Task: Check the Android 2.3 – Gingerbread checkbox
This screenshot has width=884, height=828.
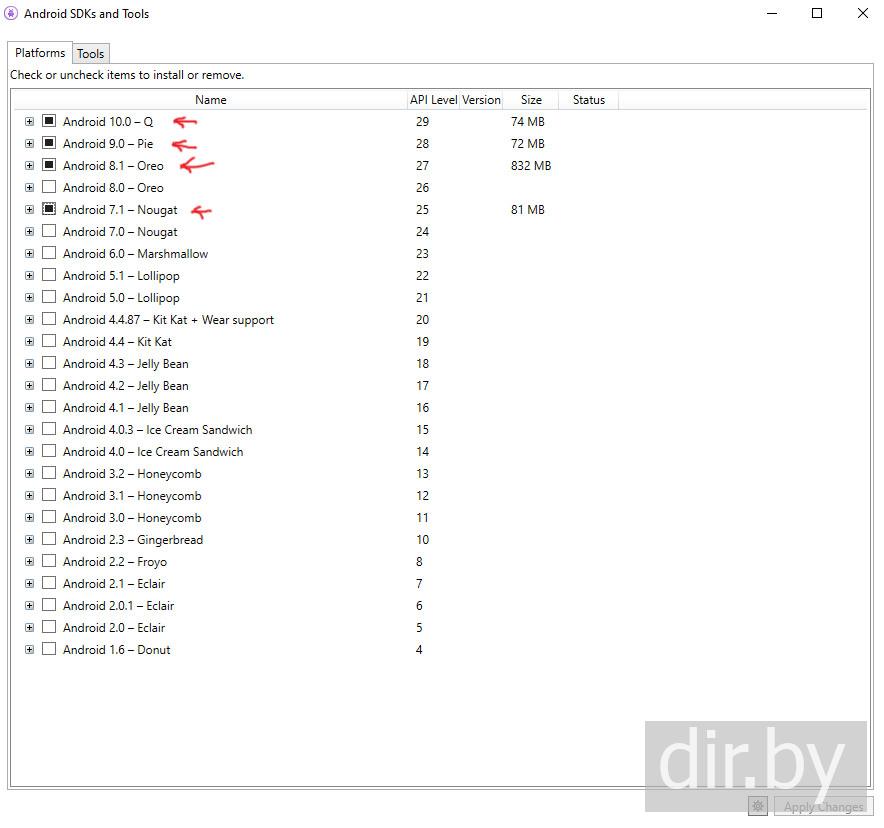Action: tap(49, 538)
